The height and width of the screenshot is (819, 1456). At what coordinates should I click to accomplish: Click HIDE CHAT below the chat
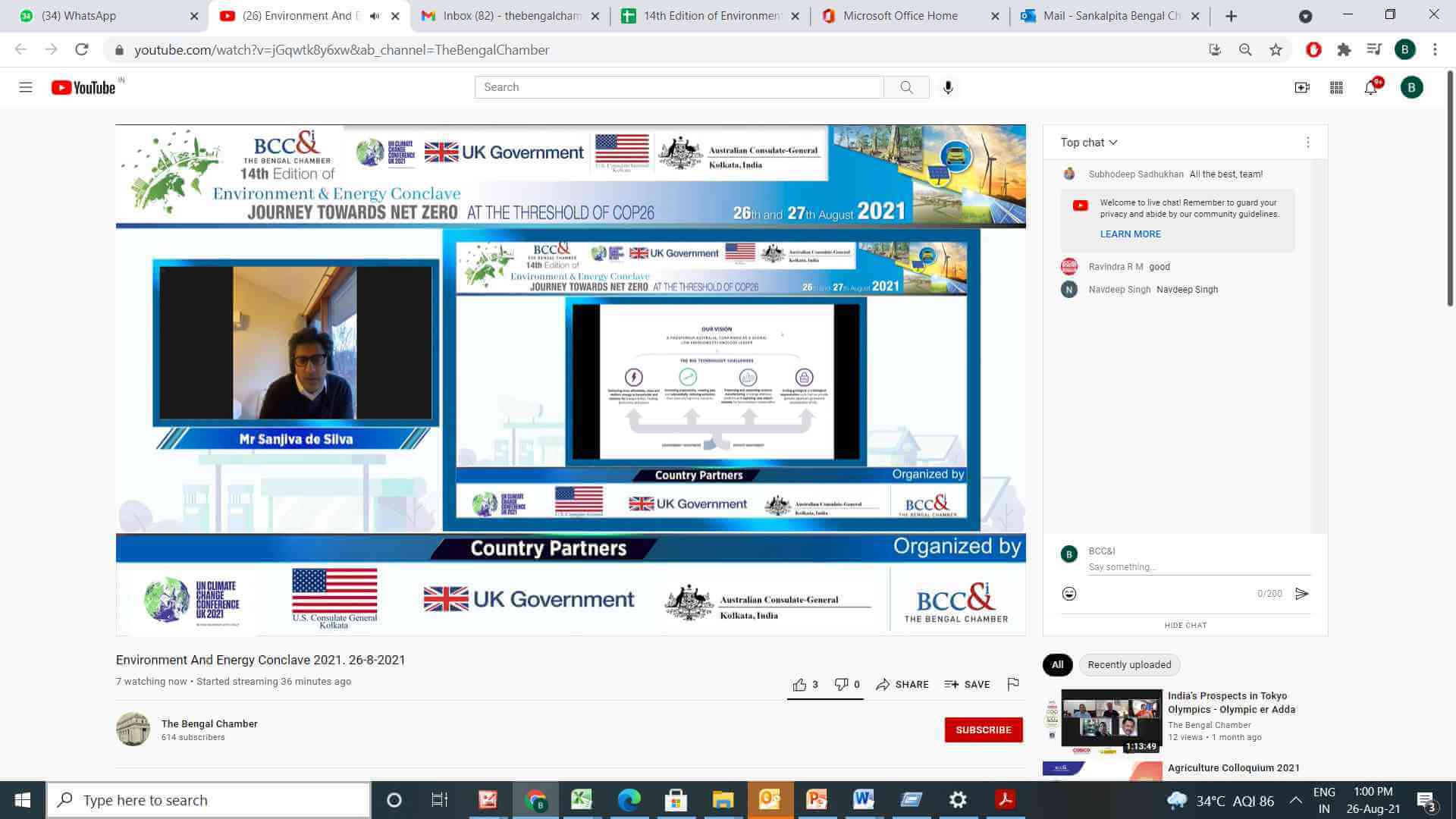[1185, 626]
